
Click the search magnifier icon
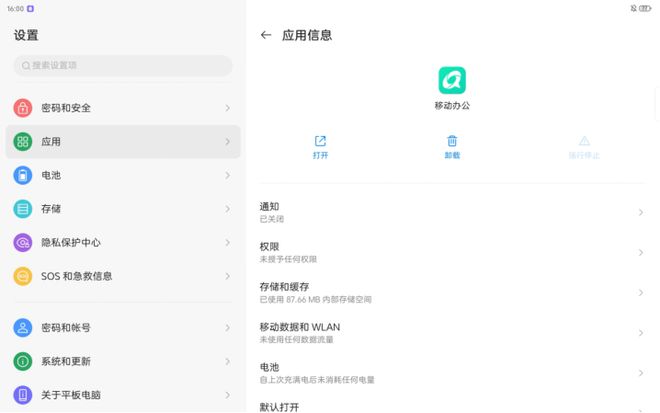(26, 65)
